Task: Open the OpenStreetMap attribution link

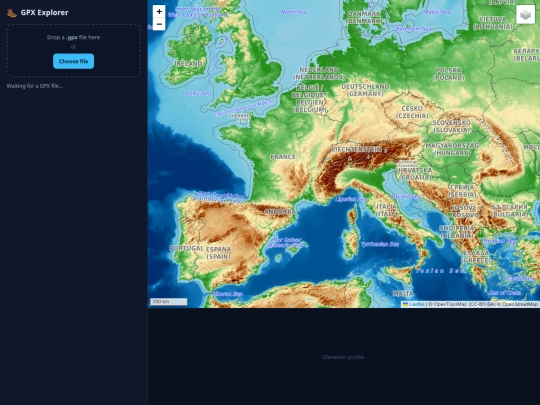Action: [x=520, y=304]
